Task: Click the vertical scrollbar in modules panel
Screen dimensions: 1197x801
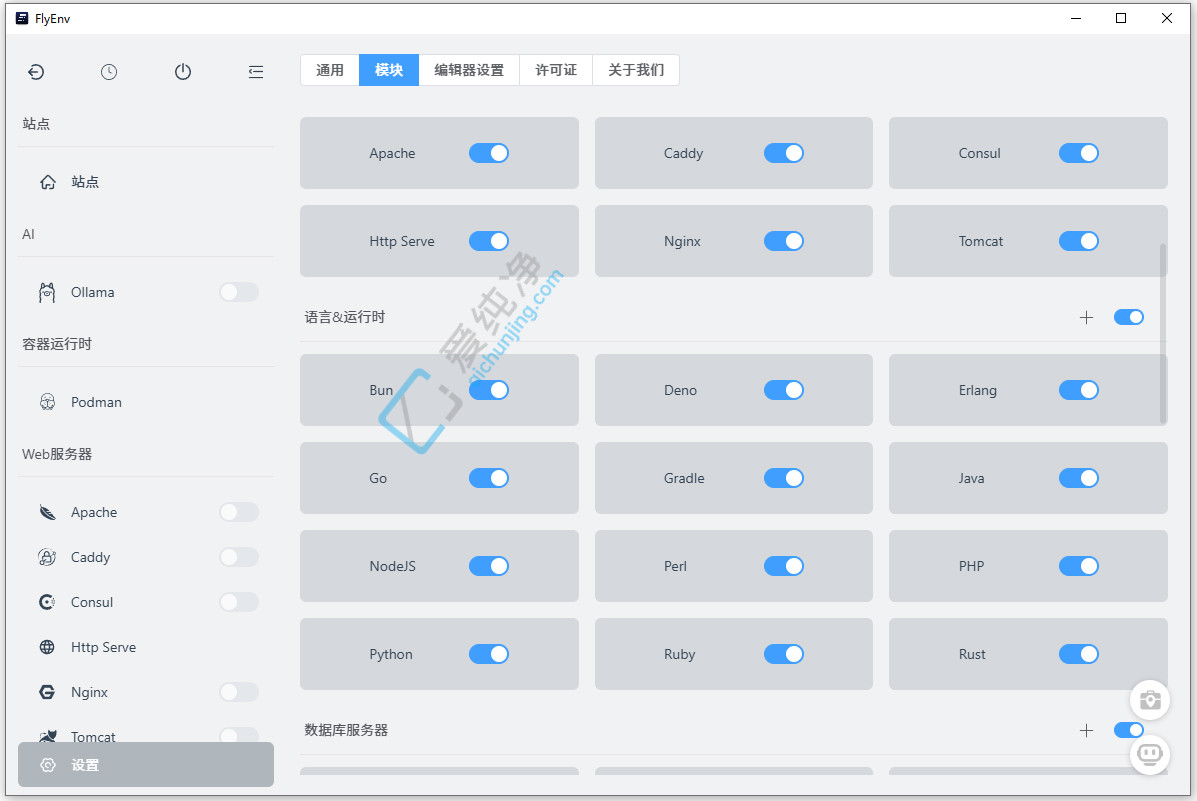Action: coord(1162,332)
